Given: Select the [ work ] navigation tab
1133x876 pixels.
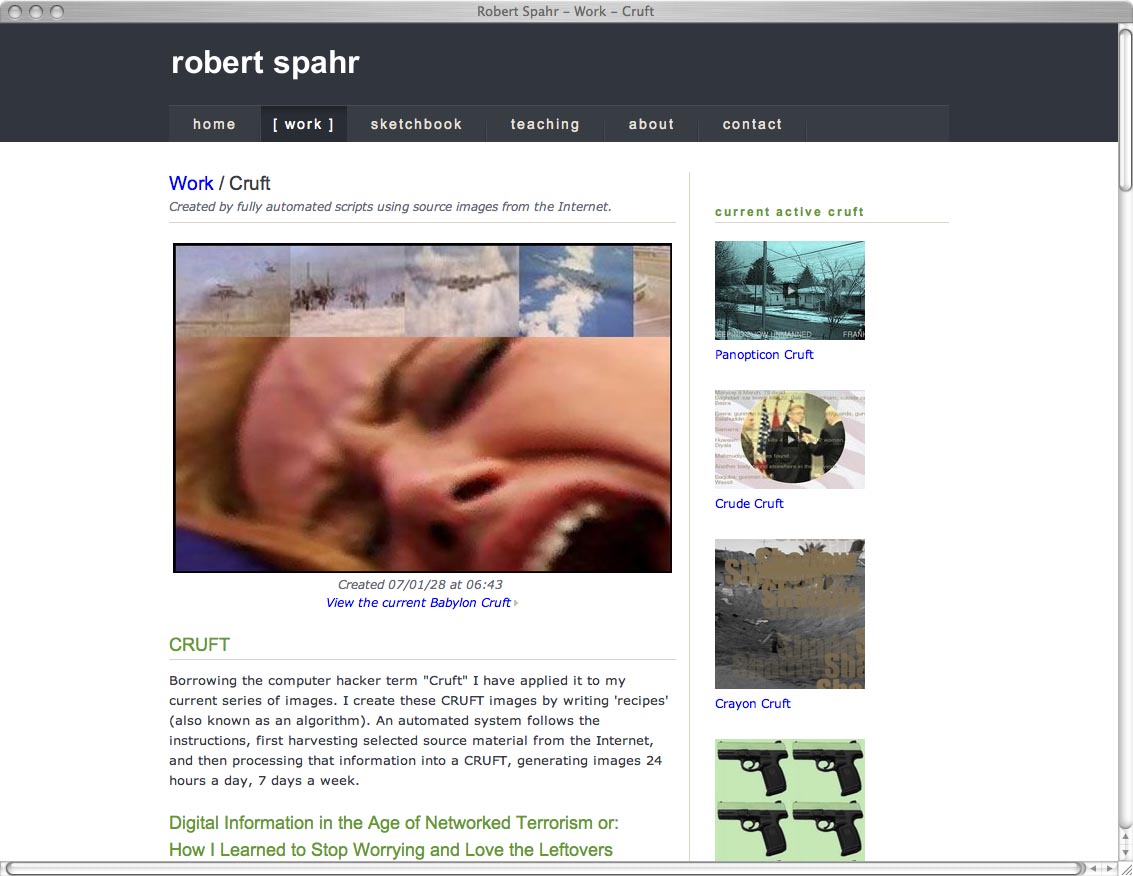Looking at the screenshot, I should [303, 124].
